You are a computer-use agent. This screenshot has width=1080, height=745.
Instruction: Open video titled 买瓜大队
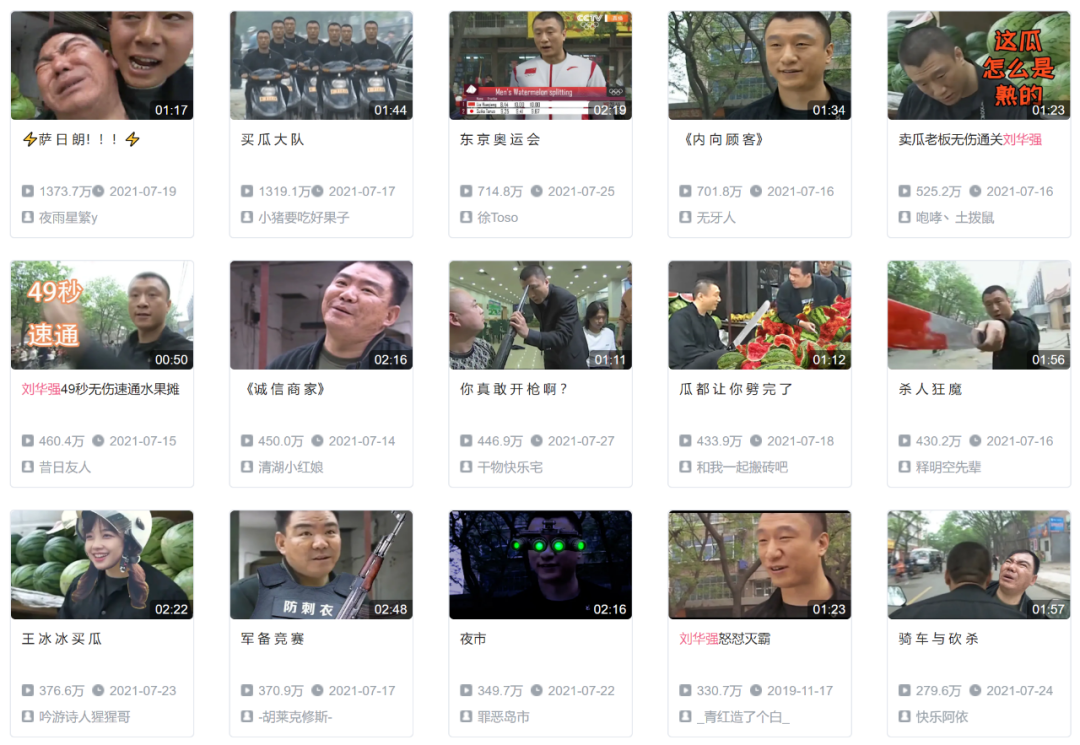pos(273,140)
